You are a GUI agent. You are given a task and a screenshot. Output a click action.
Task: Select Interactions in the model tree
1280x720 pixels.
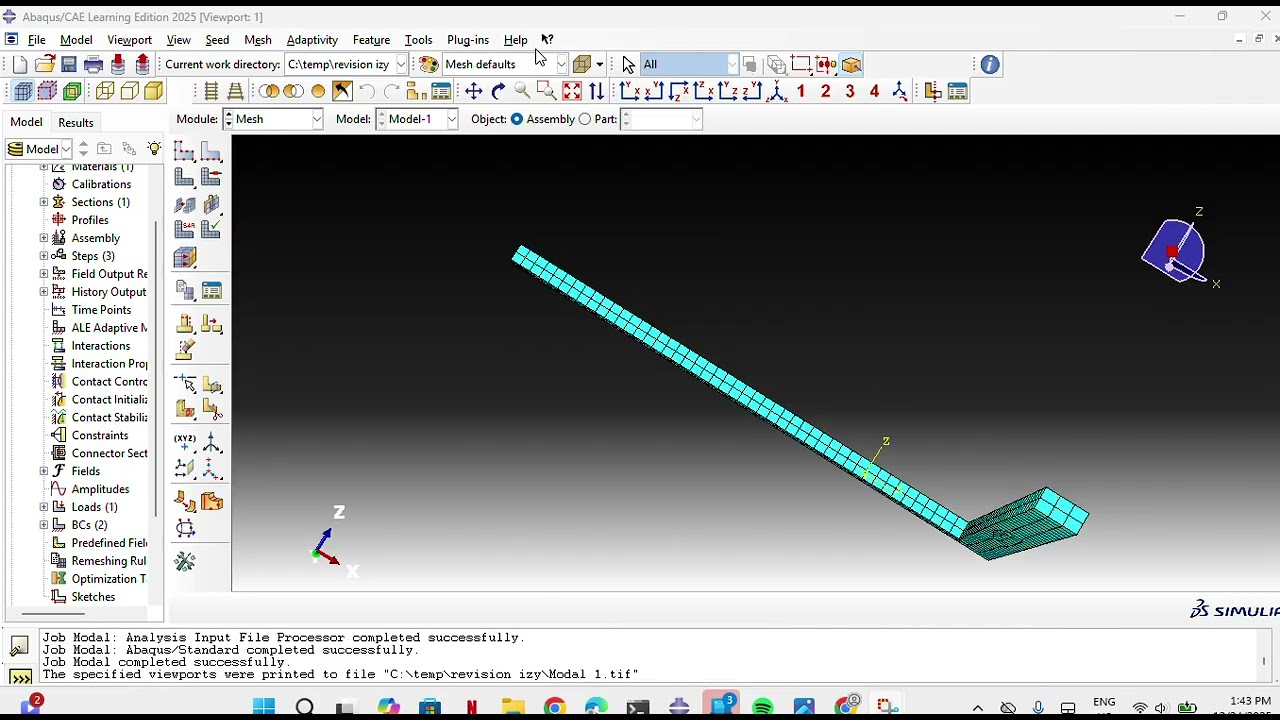(100, 346)
